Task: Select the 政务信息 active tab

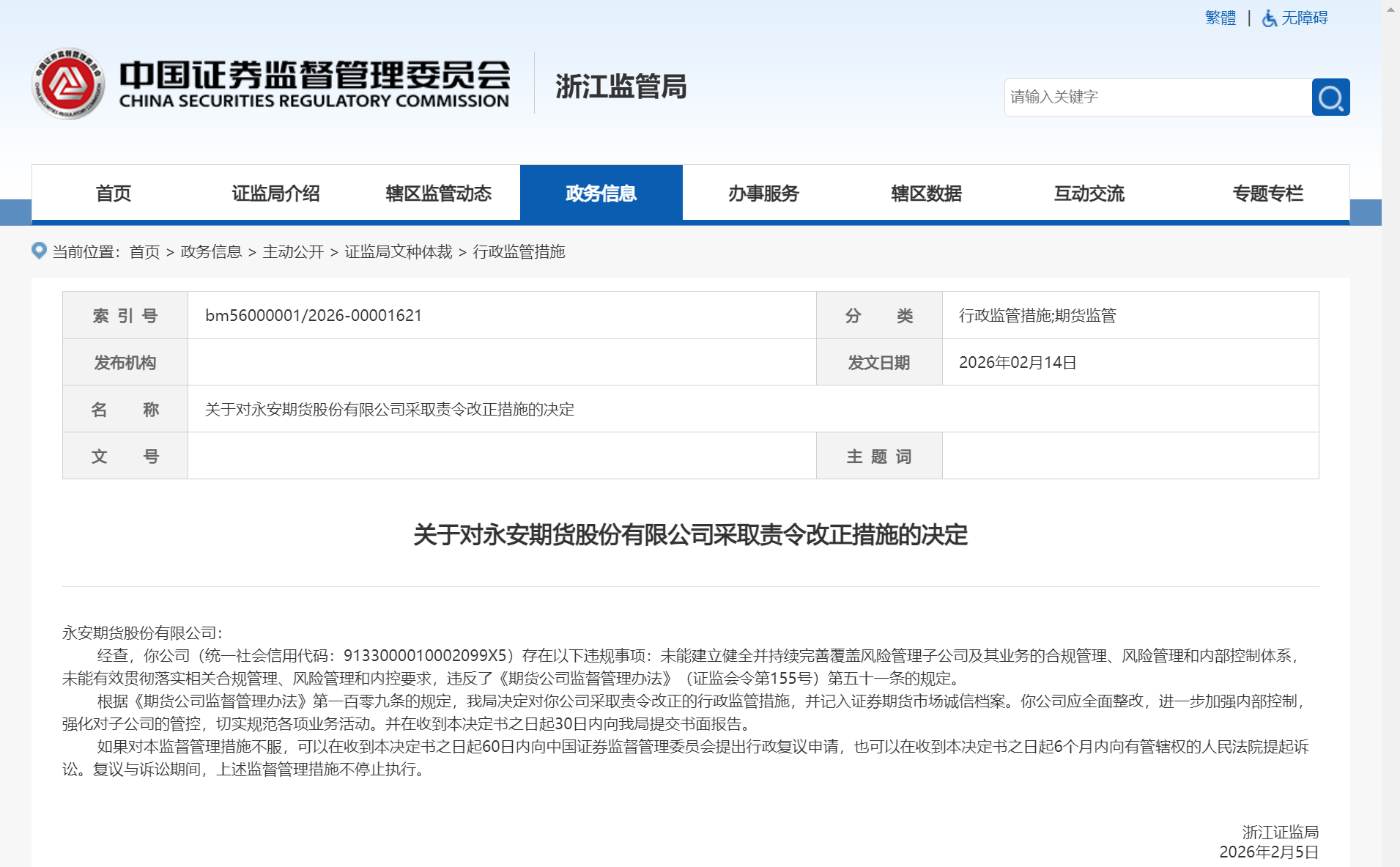Action: (x=601, y=193)
